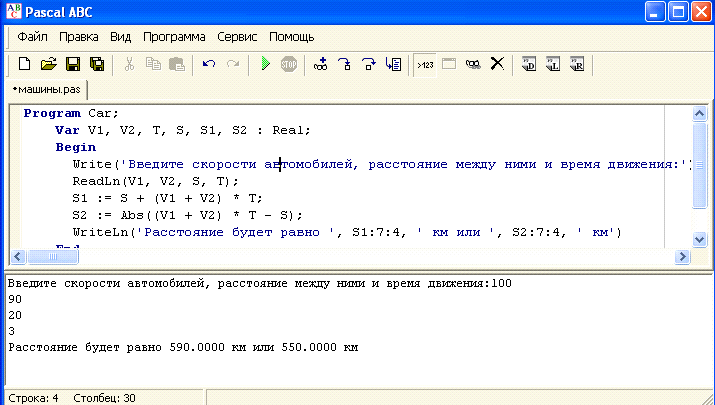Click the editor vertical scrollbar thumb
Viewport: 715px width, 405px height.
699,165
